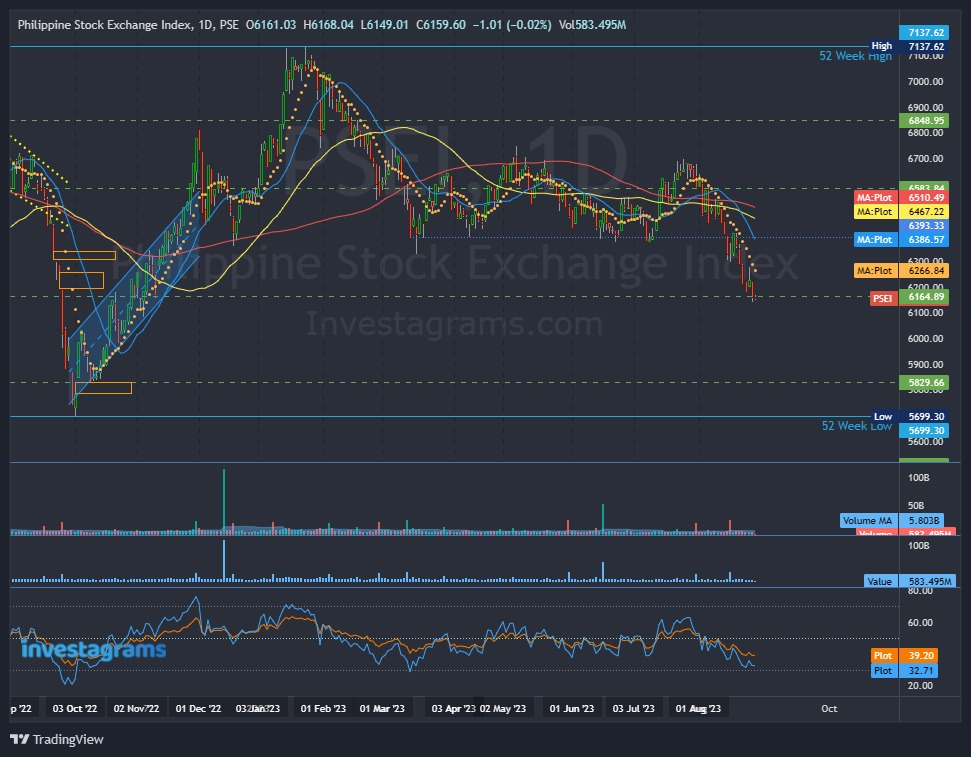
Task: Select the open value O6161.03
Action: [x=271, y=25]
